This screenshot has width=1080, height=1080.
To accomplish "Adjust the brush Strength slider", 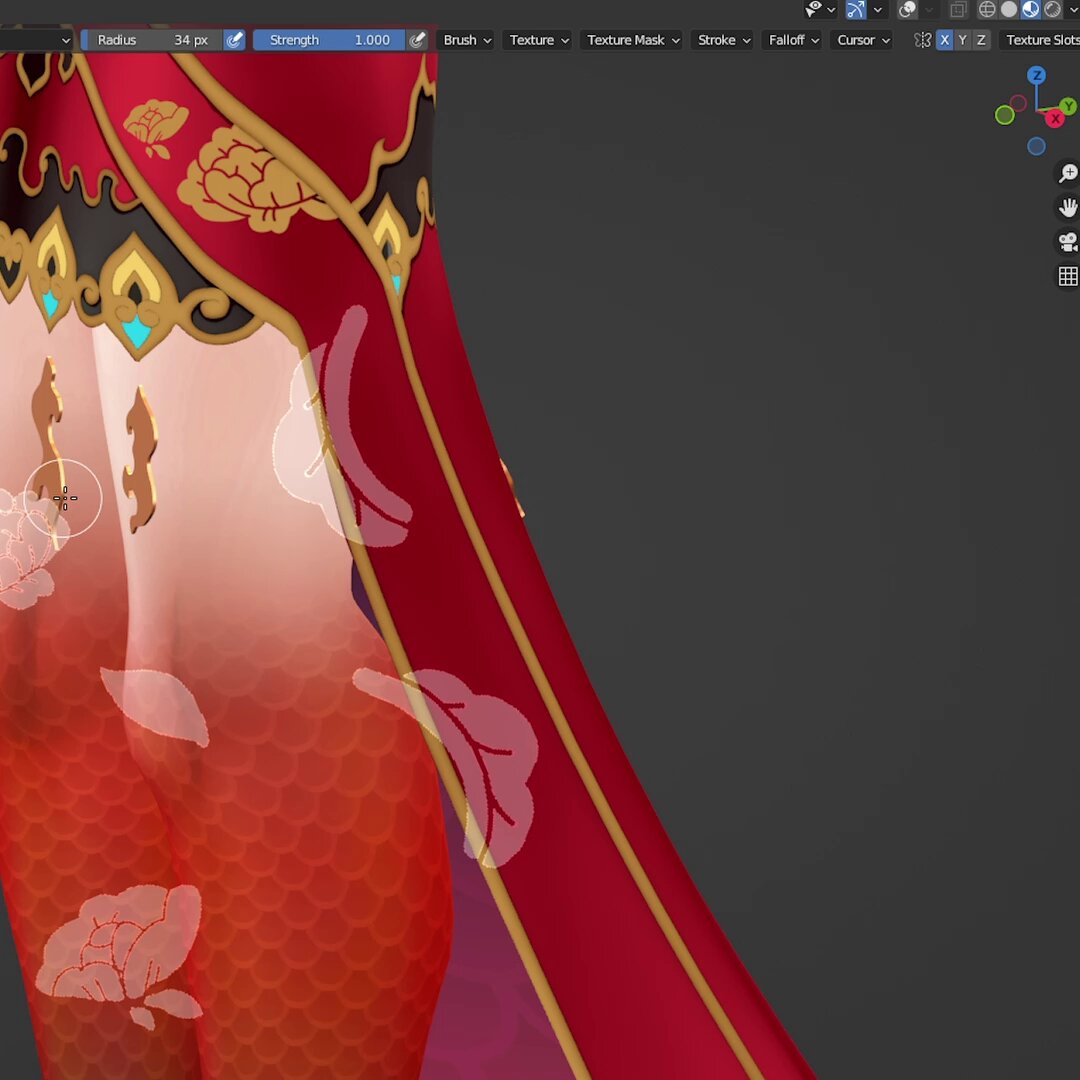I will point(329,40).
